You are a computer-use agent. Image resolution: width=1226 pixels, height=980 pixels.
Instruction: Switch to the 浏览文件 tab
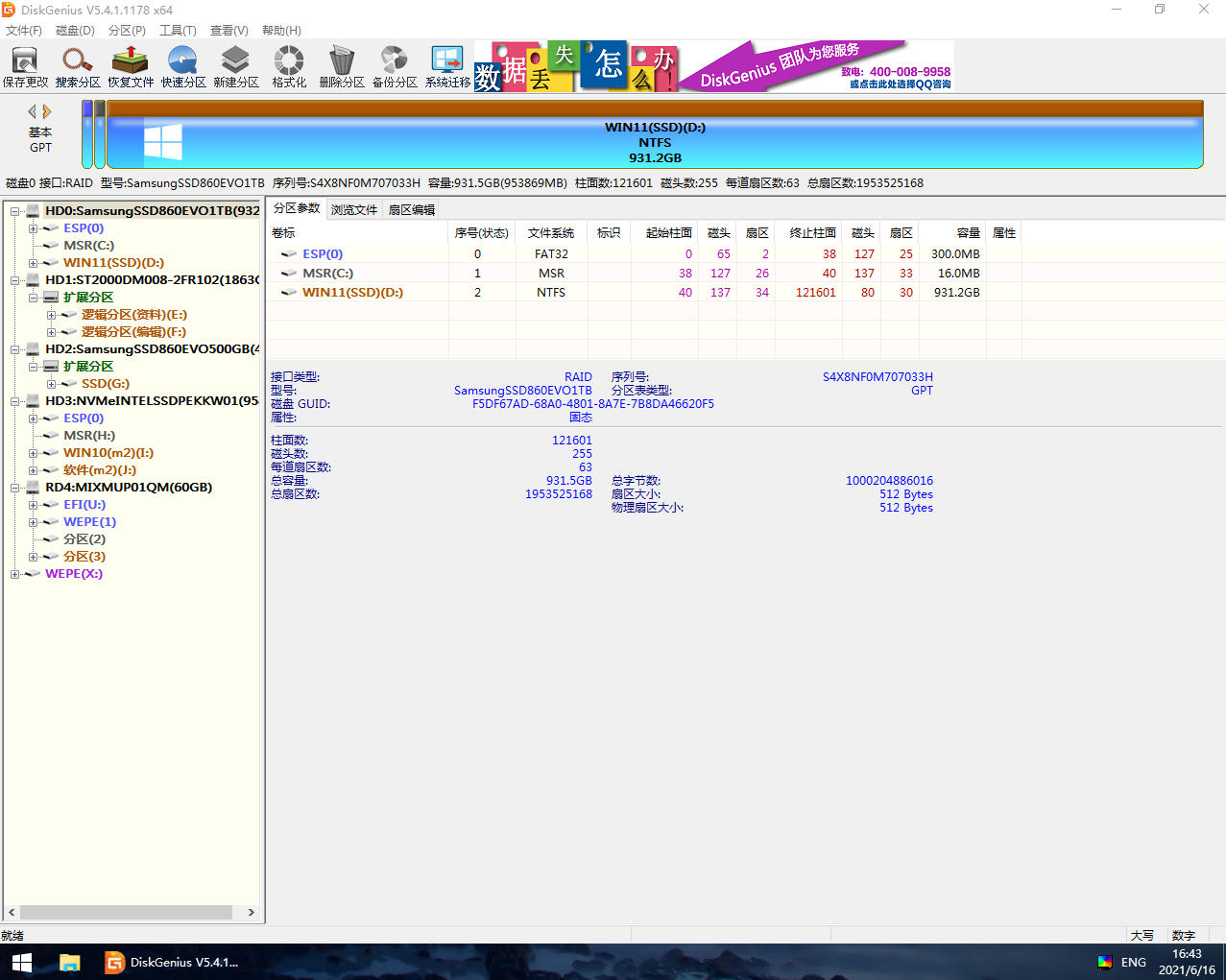click(354, 209)
